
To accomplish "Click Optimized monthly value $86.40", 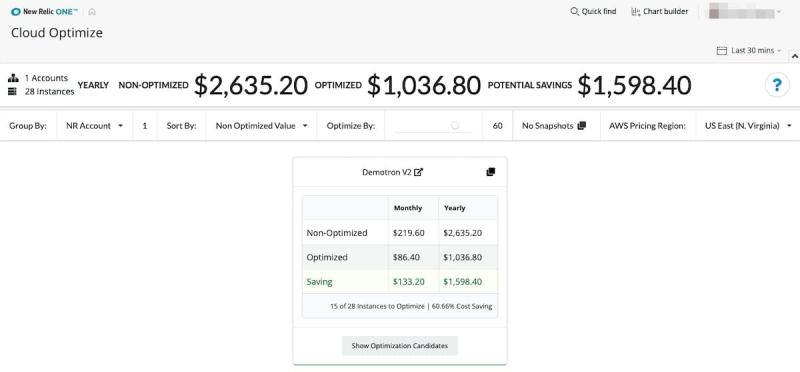I will pos(406,257).
